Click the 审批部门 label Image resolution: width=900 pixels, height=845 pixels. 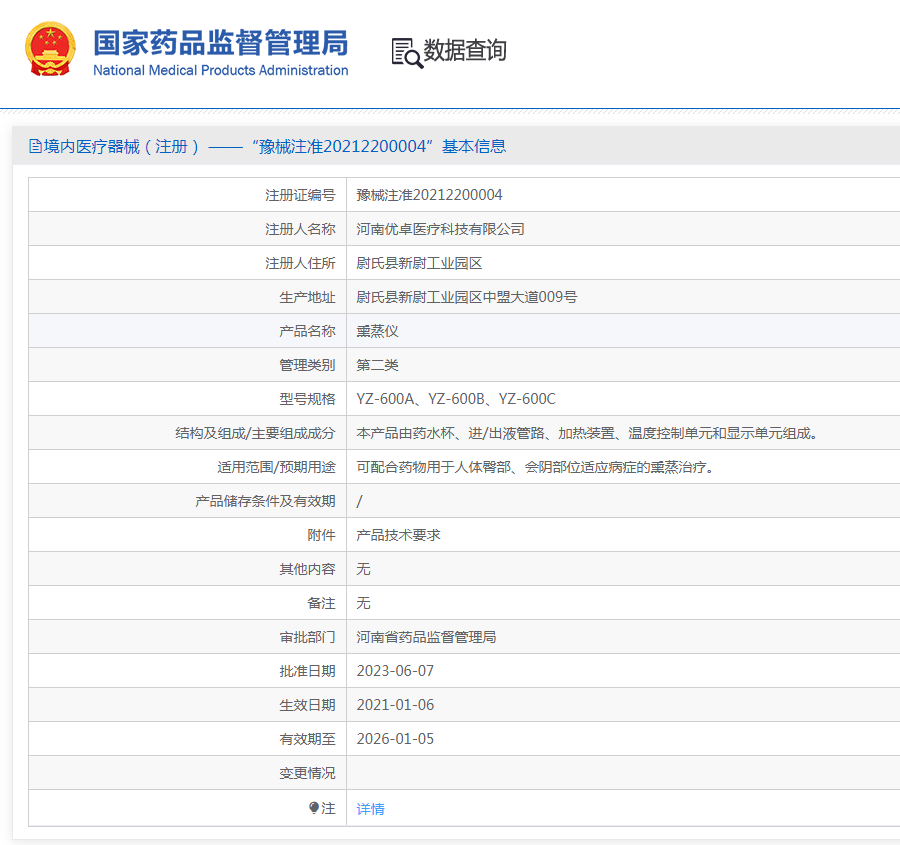click(307, 637)
